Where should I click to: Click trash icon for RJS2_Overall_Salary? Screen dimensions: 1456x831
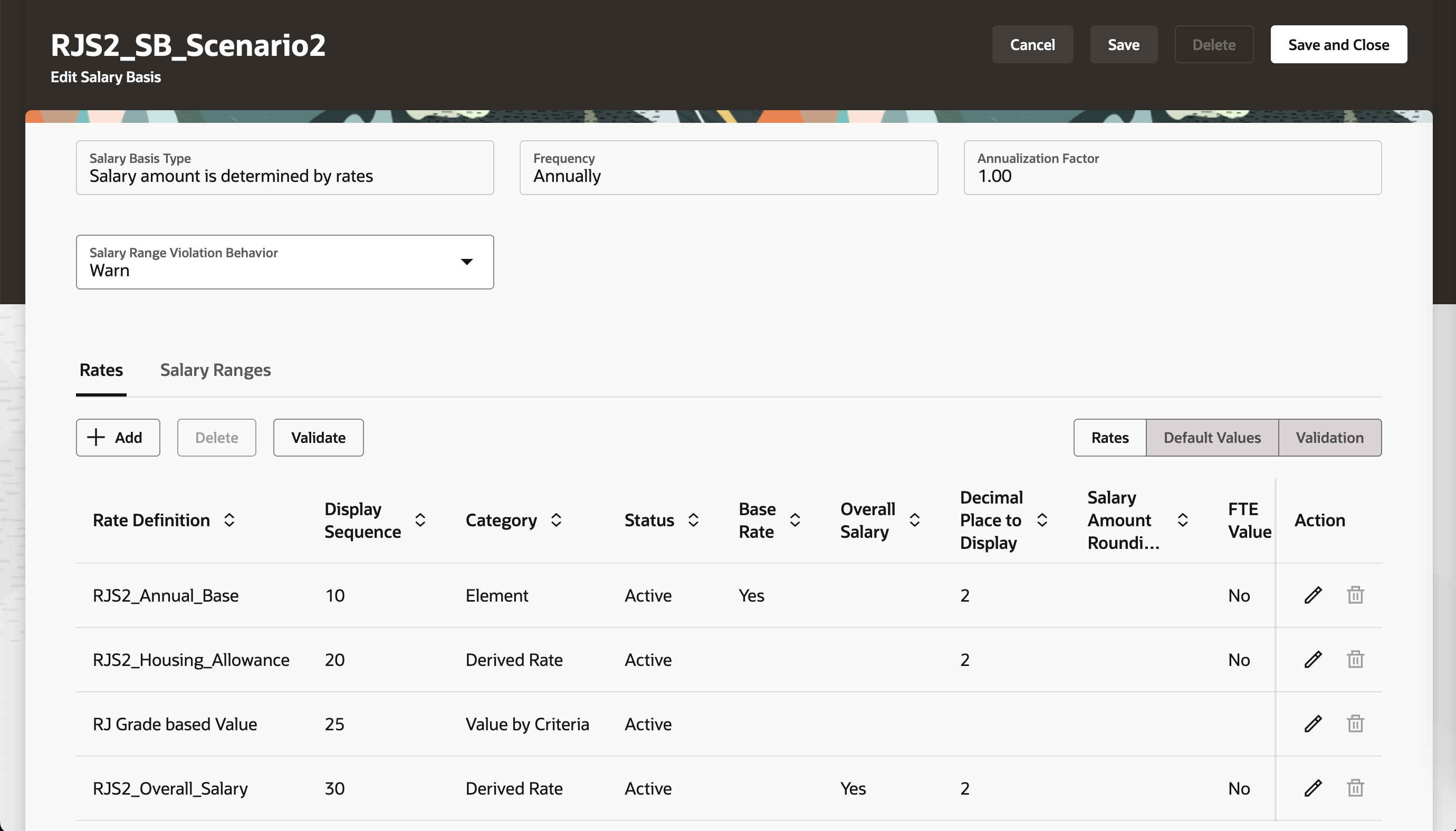(1355, 788)
